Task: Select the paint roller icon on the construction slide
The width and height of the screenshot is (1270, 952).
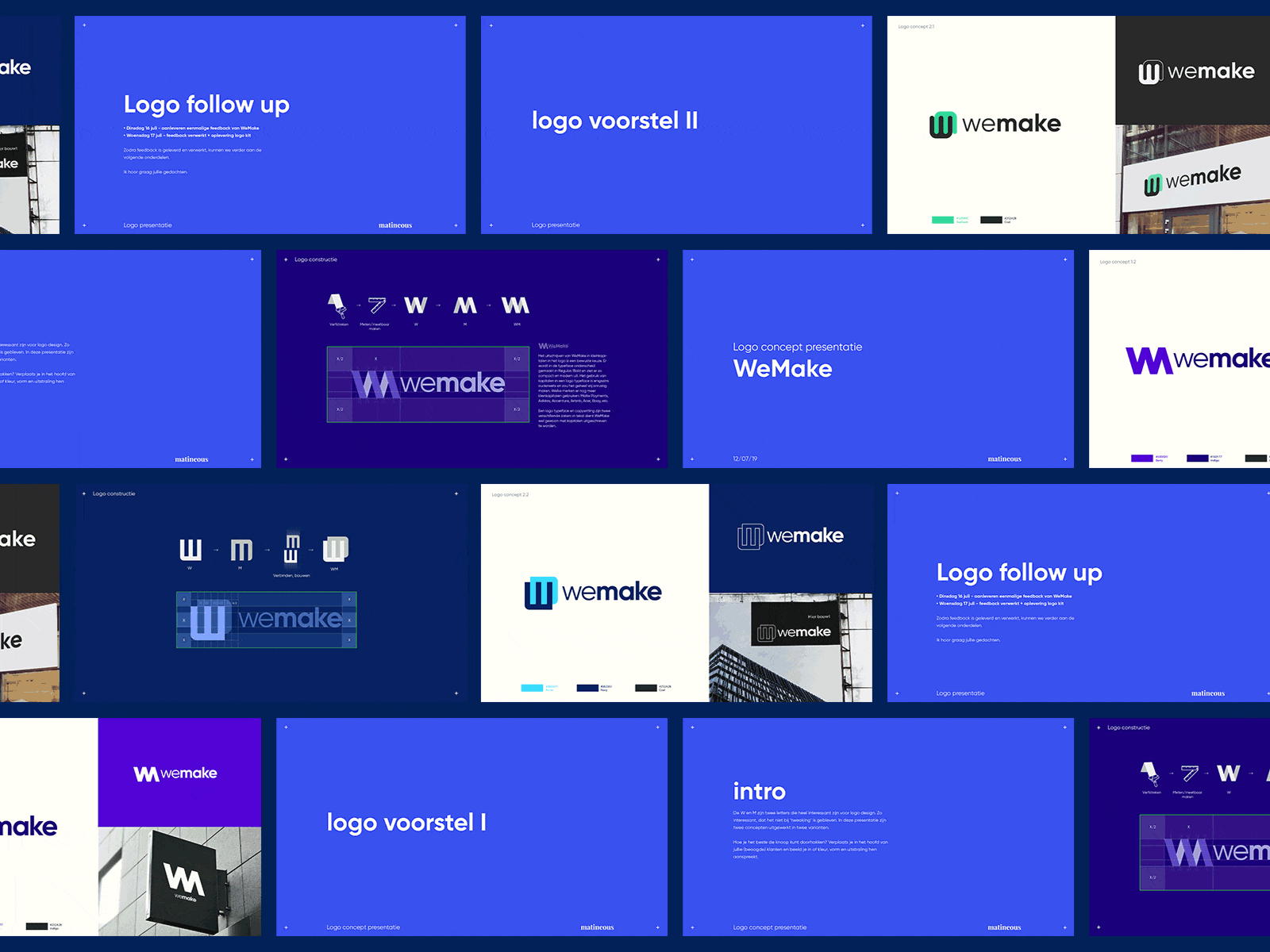Action: pos(337,303)
